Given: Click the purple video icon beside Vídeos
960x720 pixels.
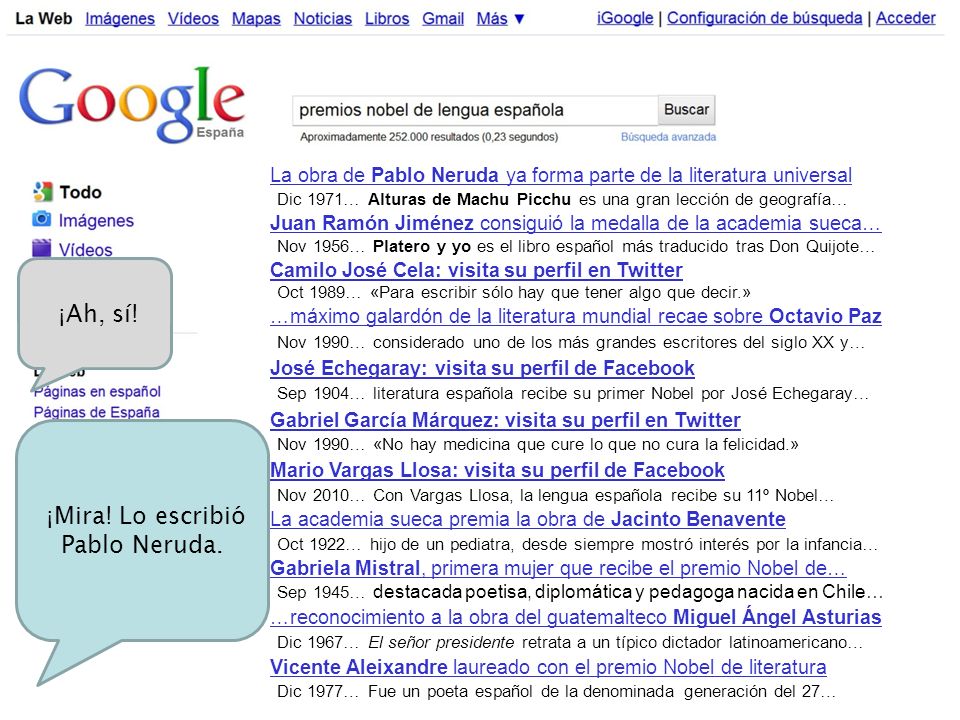Looking at the screenshot, I should pos(42,247).
